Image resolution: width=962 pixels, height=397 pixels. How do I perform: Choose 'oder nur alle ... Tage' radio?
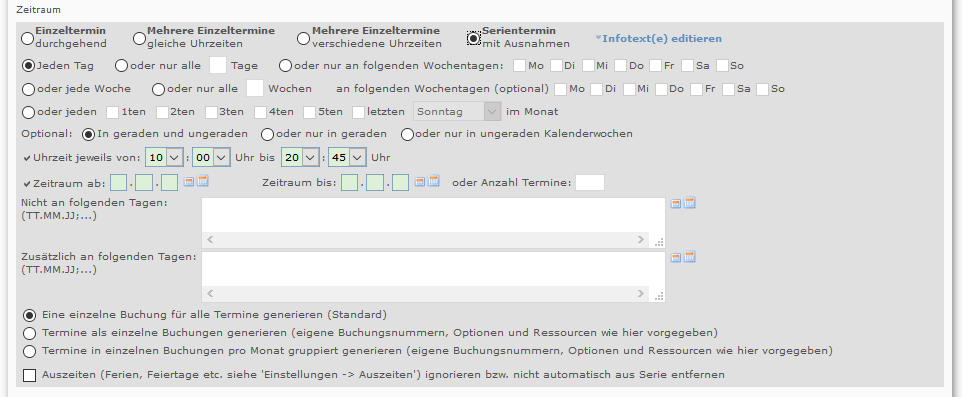click(x=121, y=66)
